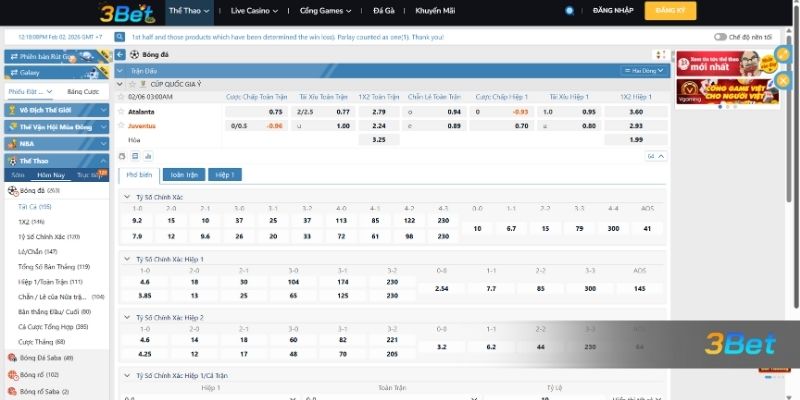Open the moi nhat news banner
This screenshot has height=400, width=800.
[728, 63]
